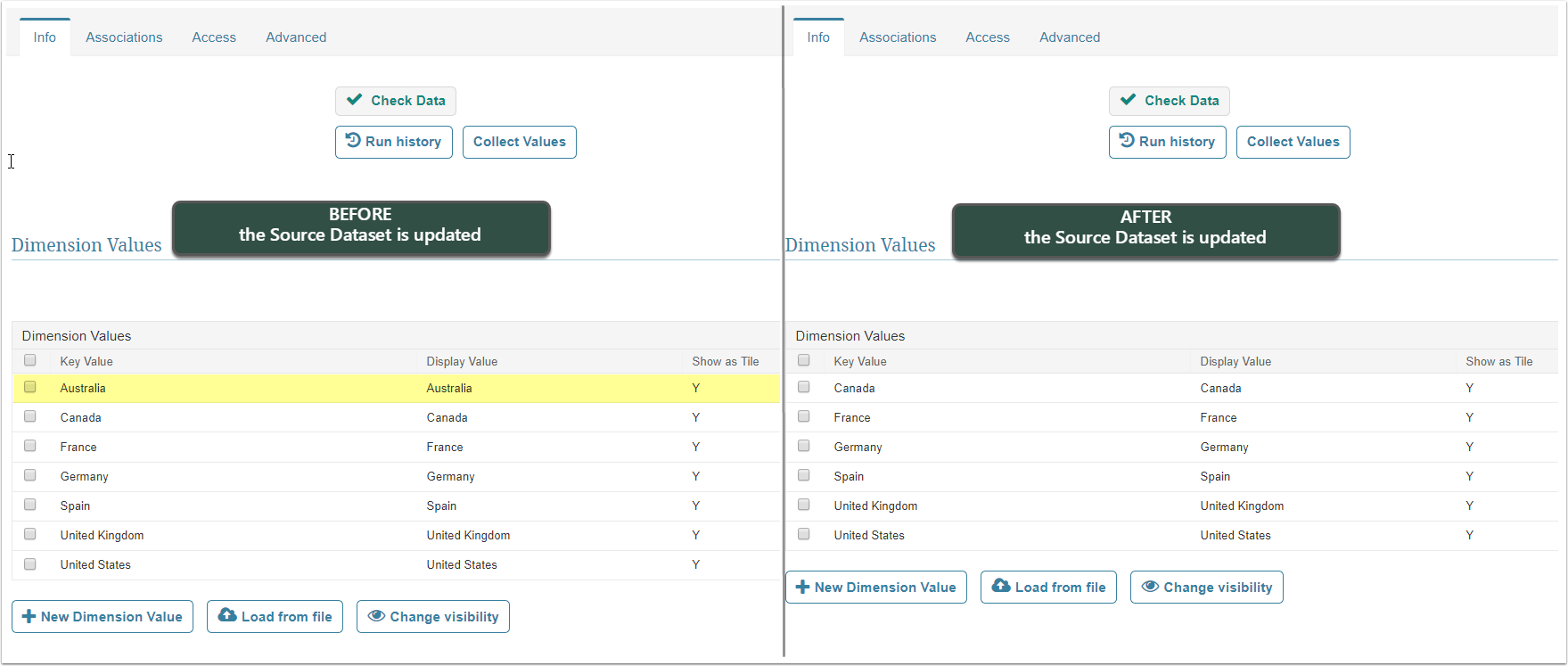Switch to the Advanced tab in the AFTER panel
1568x666 pixels.
click(1069, 37)
